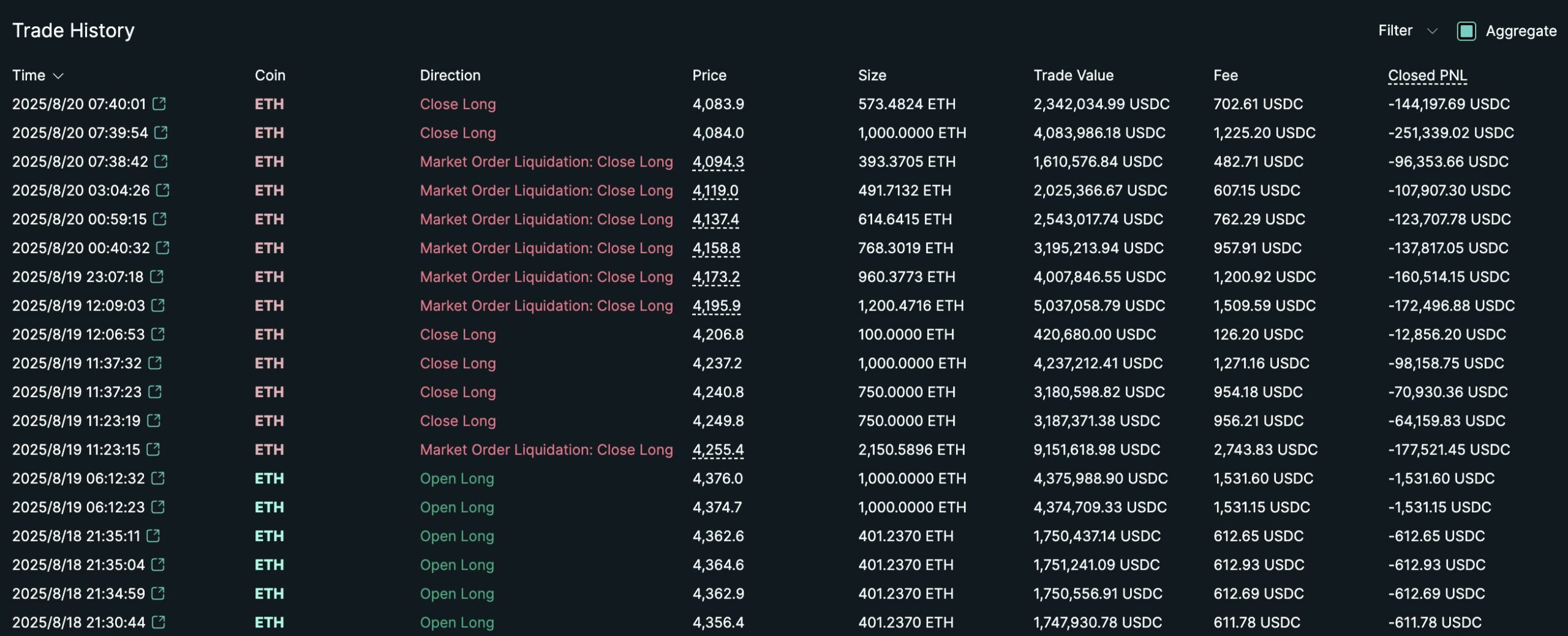The image size is (1568, 636).
Task: Open external link icon for 2025/8/19 11:23:15 trade
Action: [153, 449]
